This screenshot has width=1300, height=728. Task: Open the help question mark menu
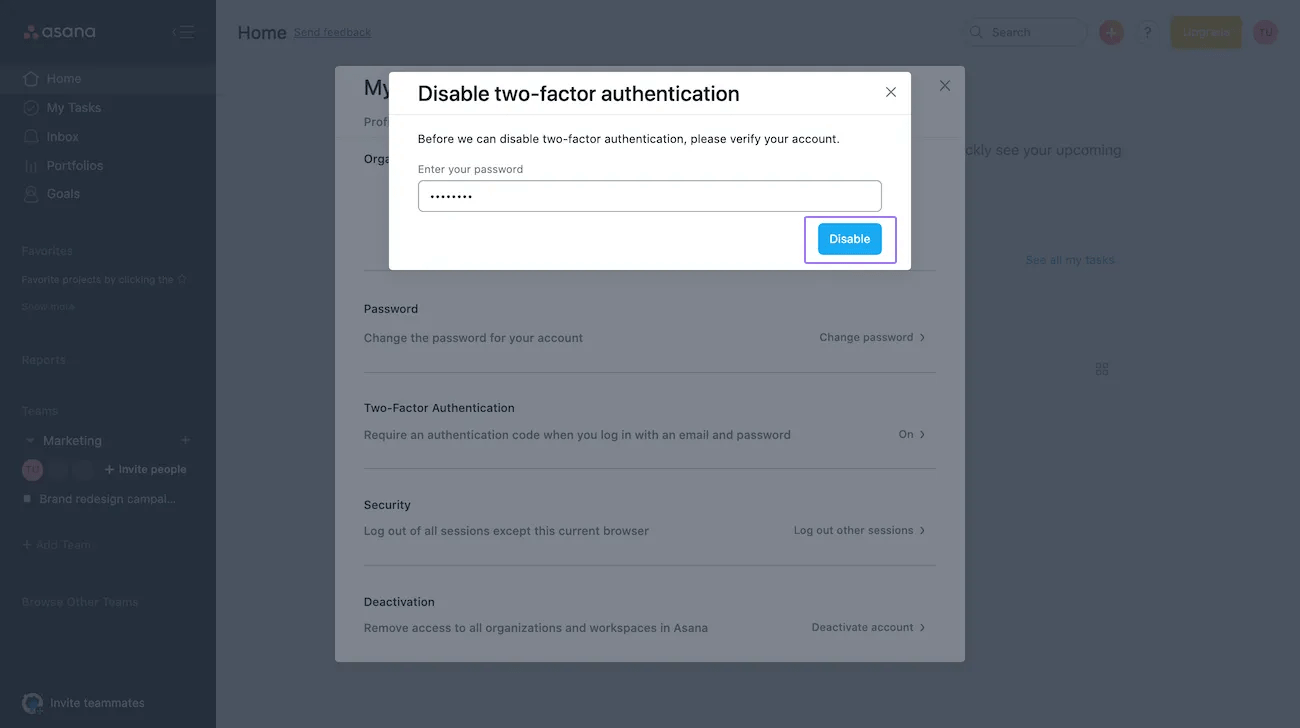pos(1146,31)
